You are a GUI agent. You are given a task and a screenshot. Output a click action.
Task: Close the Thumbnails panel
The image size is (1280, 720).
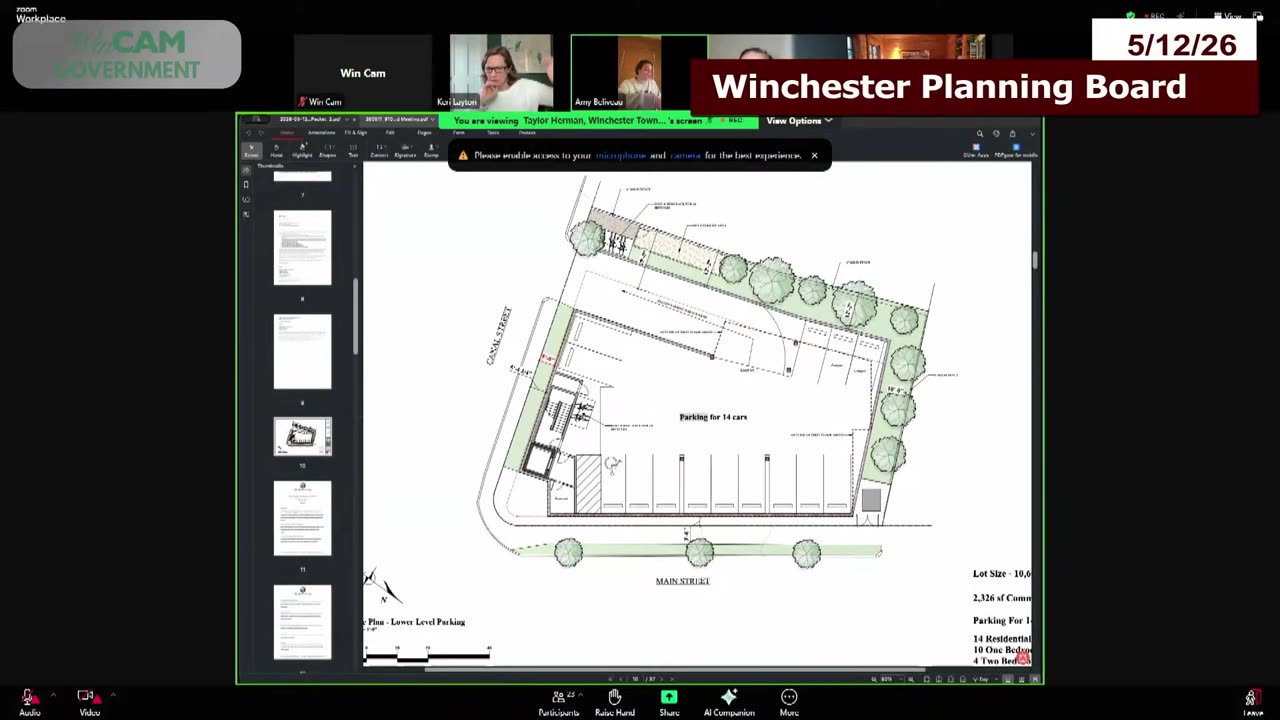coord(353,166)
